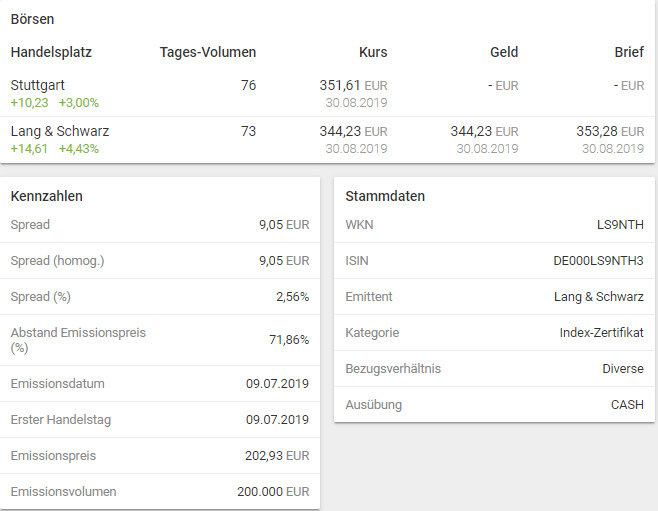Screen dimensions: 658x511
Task: Click the Abstand Emissionspreis value 71,86%
Action: (289, 340)
